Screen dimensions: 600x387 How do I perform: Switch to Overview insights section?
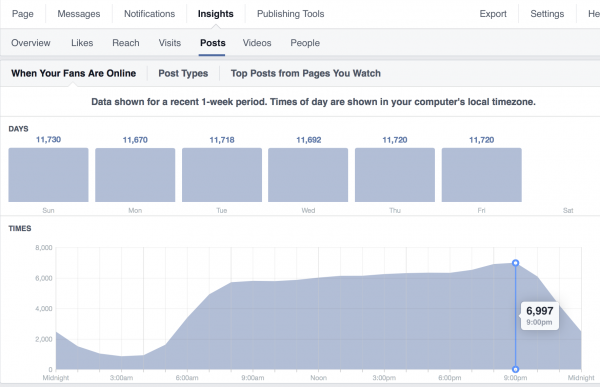[31, 43]
